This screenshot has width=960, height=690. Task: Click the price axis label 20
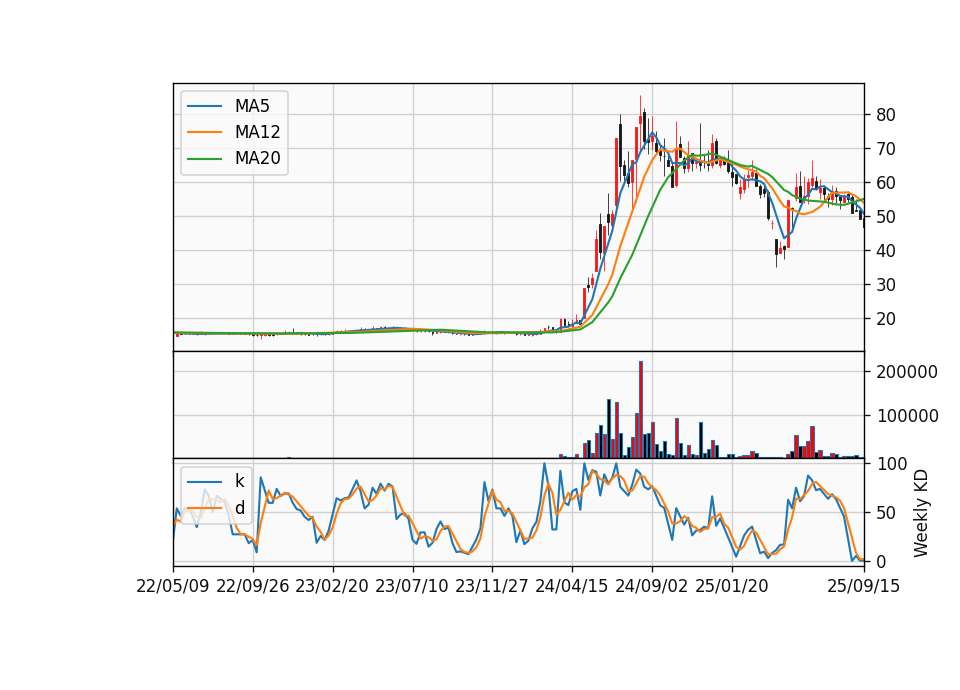886,319
